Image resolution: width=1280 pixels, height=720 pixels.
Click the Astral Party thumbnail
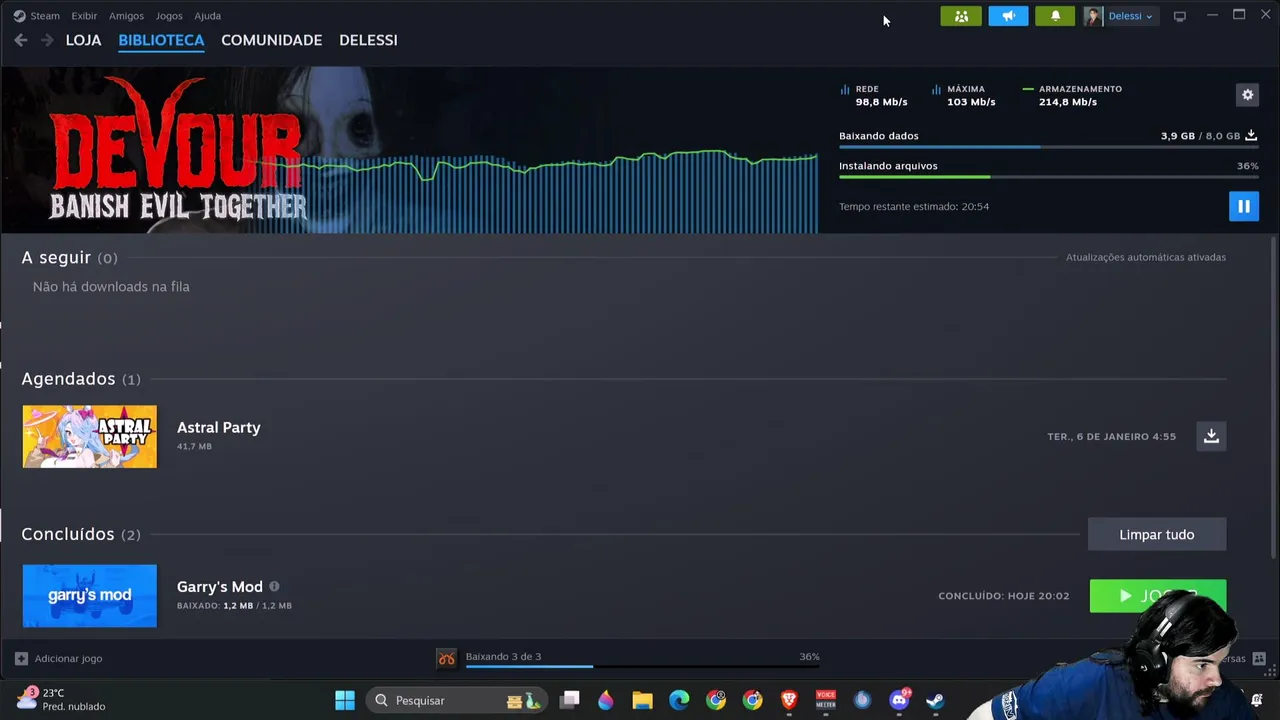(90, 436)
